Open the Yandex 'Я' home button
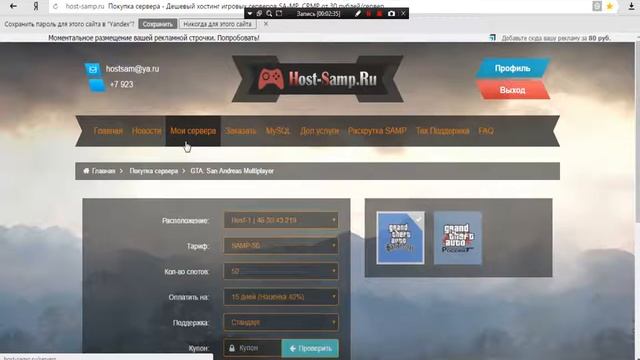Image resolution: width=640 pixels, height=360 pixels. 36,6
